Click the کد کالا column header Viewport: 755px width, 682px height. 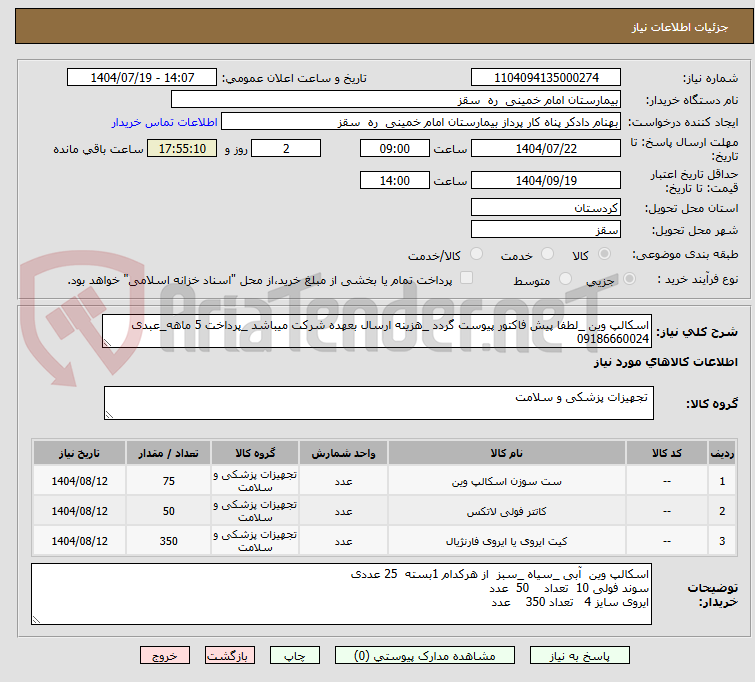pos(667,453)
